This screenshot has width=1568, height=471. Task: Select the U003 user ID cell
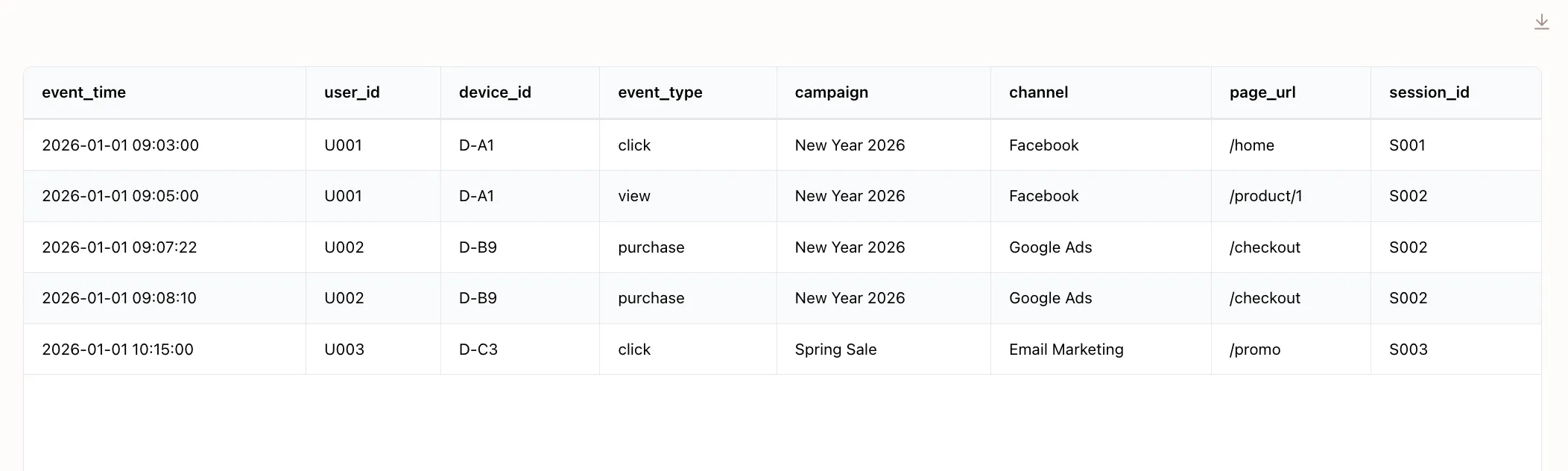[344, 350]
